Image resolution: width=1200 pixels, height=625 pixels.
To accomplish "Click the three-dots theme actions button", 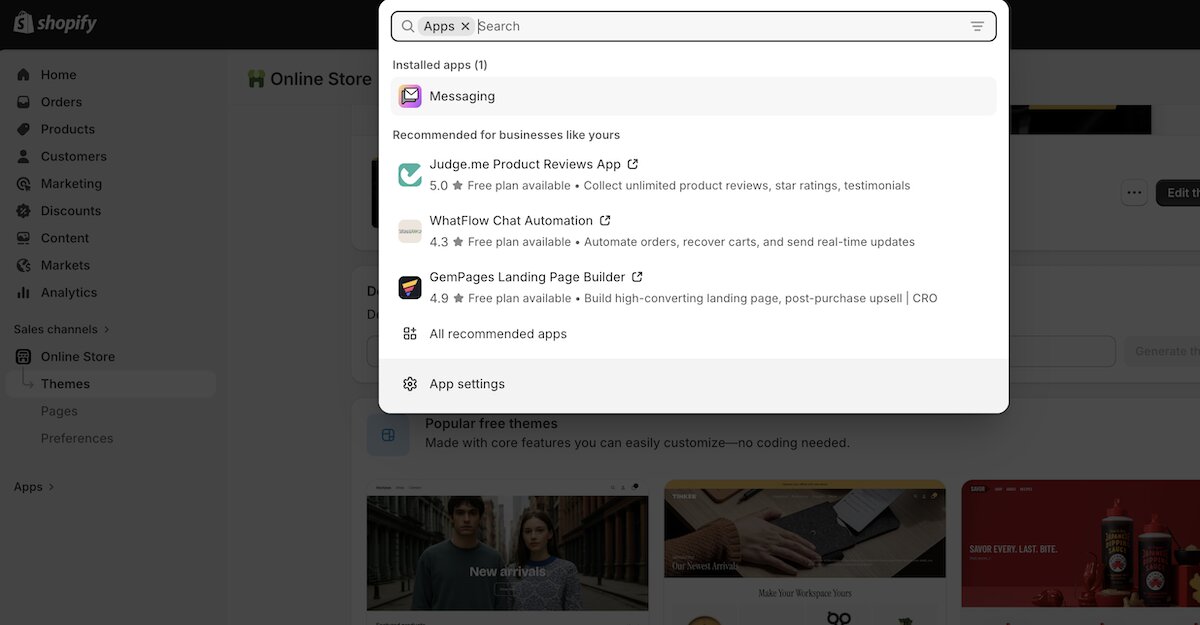I will (x=1134, y=193).
